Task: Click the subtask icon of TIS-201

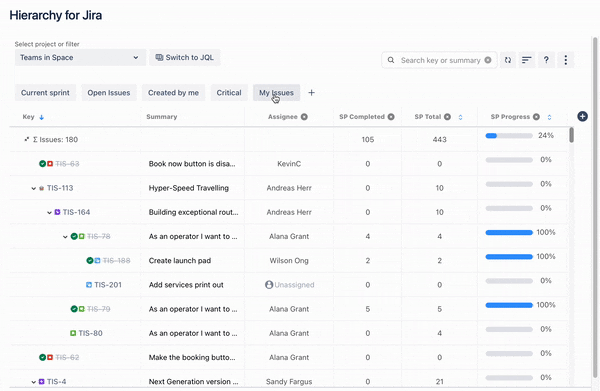Action: click(89, 285)
